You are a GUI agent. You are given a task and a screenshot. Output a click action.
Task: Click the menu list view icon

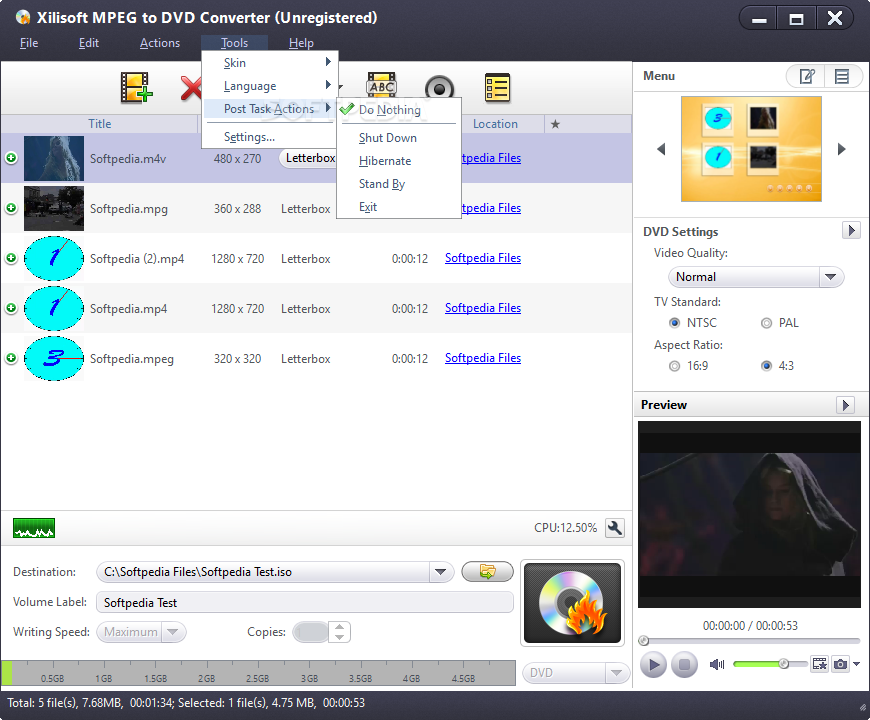click(x=842, y=76)
